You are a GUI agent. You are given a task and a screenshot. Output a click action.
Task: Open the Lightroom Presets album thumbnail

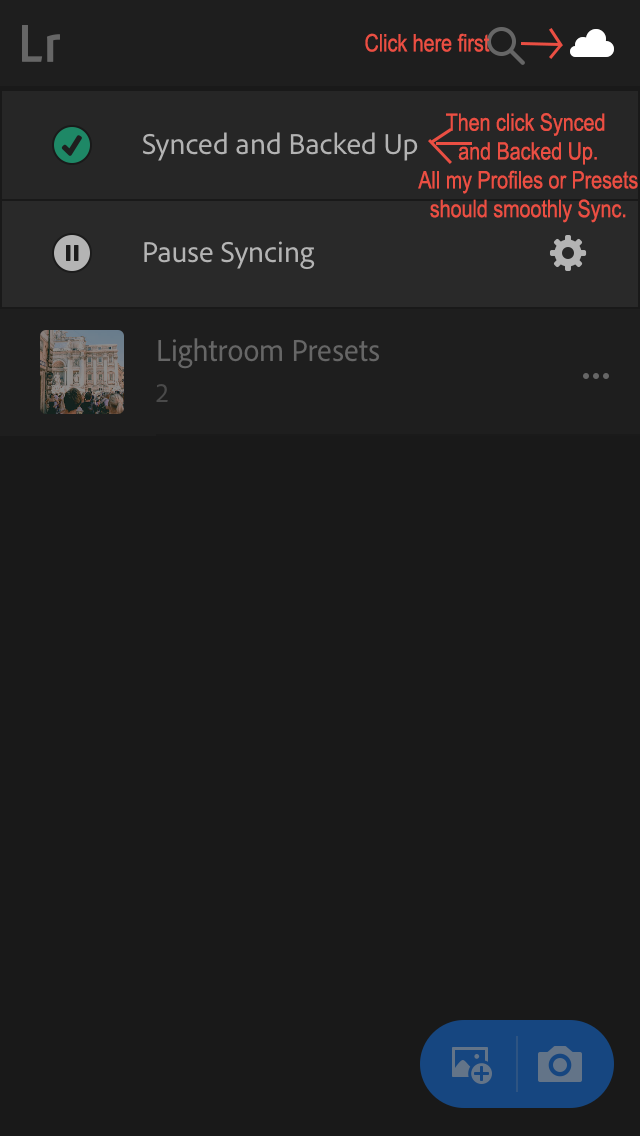[x=82, y=372]
